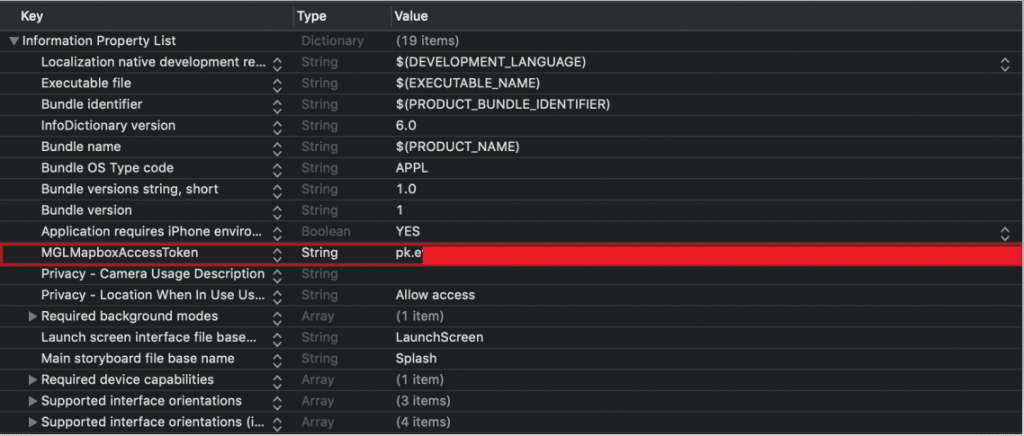Click the LaunchScreen value field
Viewport: 1024px width, 436px height.
(440, 337)
